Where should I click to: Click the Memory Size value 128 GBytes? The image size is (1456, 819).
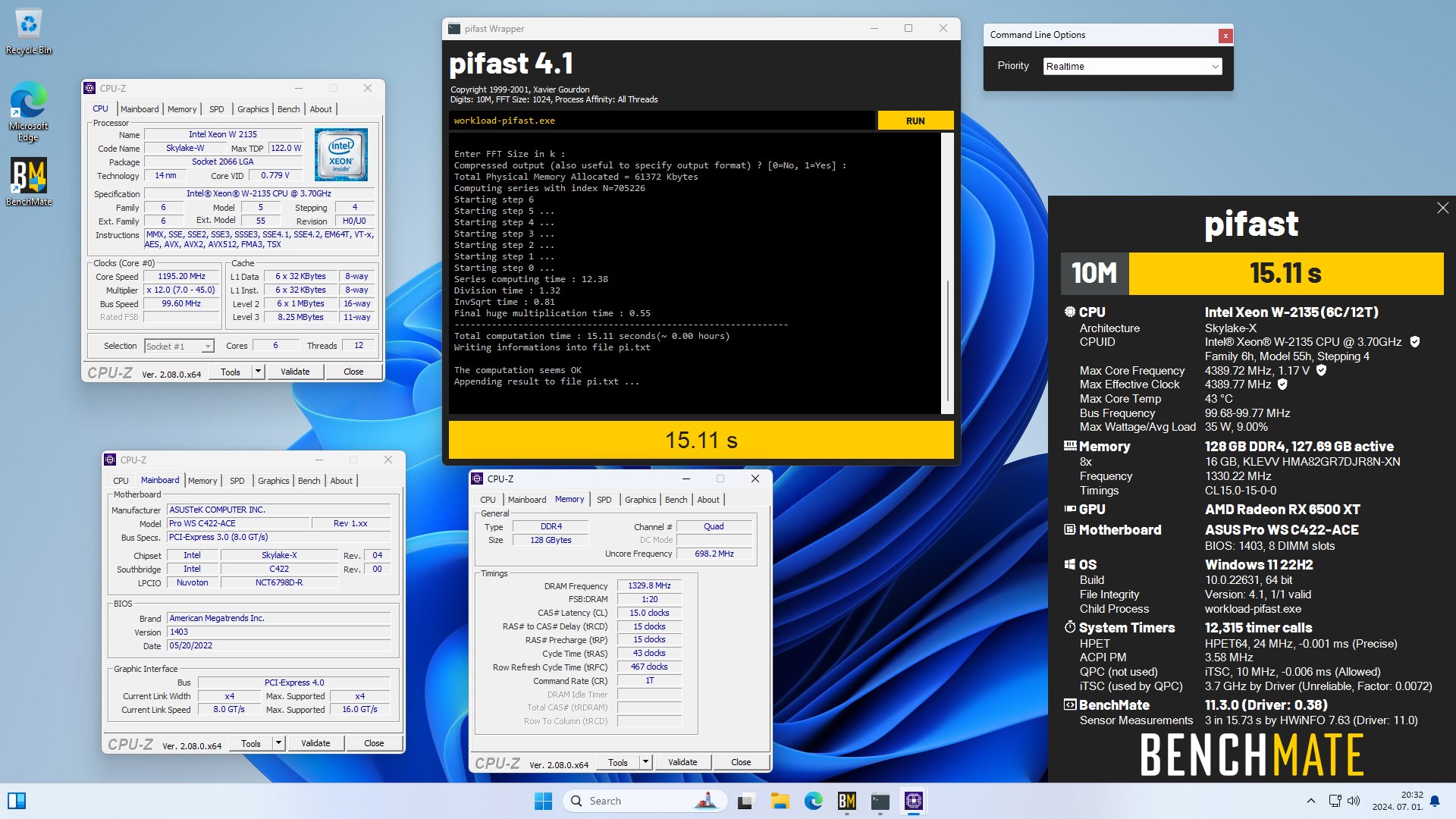click(x=551, y=540)
